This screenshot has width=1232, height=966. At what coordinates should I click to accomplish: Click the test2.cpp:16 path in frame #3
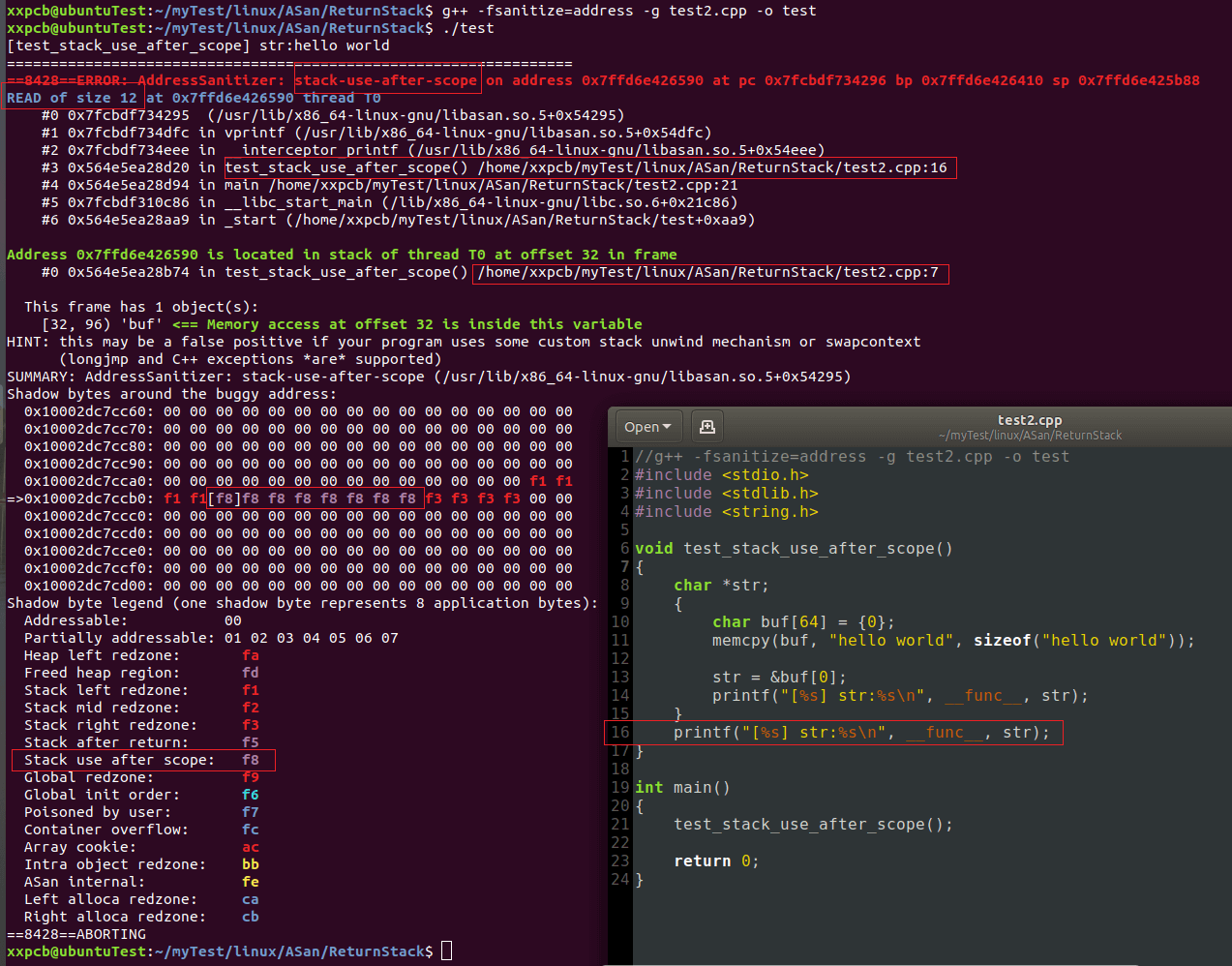tap(712, 167)
